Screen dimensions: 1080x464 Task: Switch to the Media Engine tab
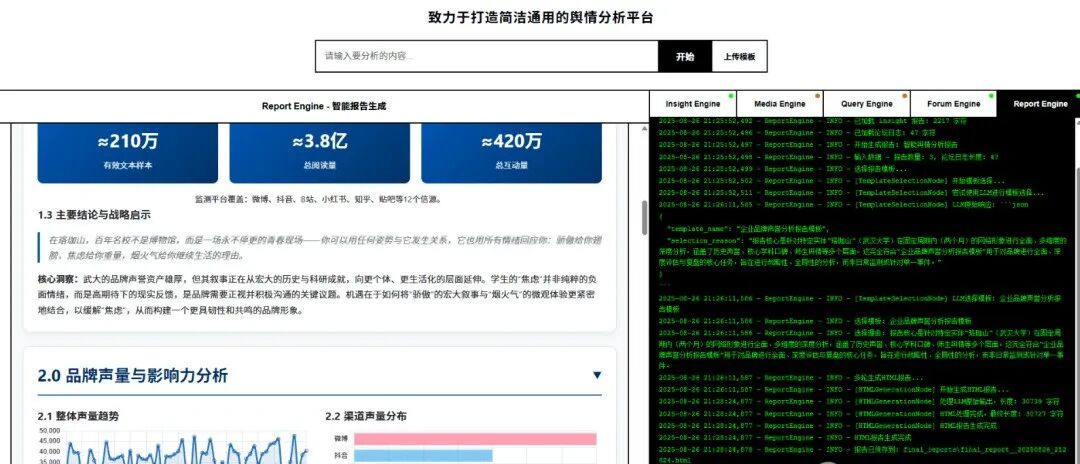click(x=780, y=104)
